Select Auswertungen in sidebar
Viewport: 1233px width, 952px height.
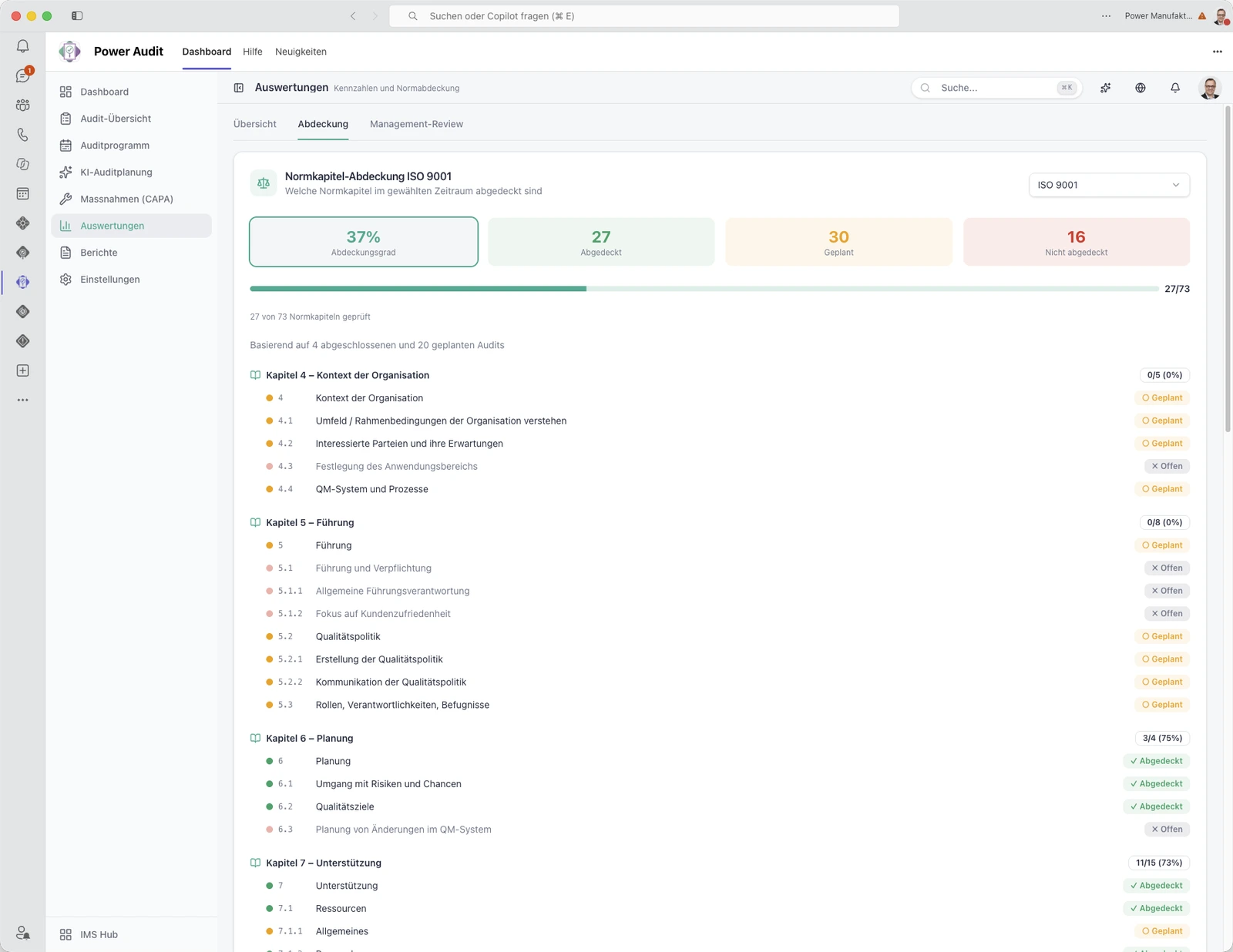(131, 226)
